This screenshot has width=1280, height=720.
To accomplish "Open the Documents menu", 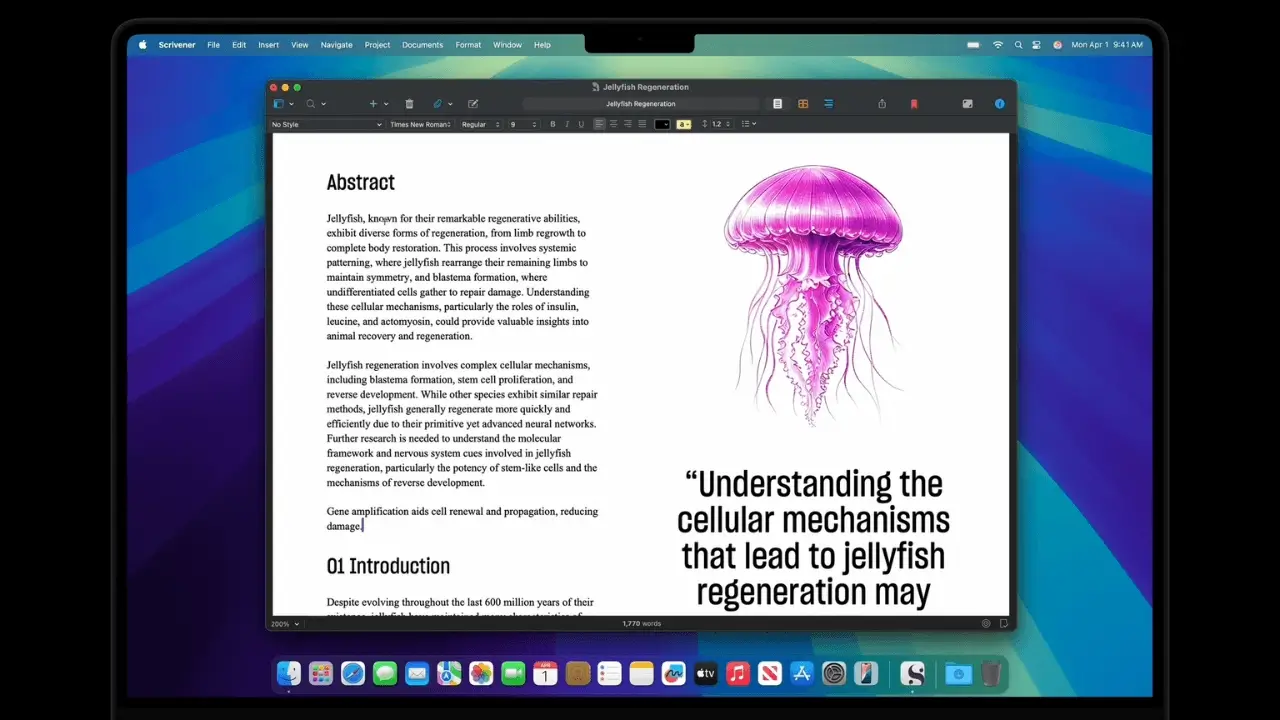I will point(422,44).
